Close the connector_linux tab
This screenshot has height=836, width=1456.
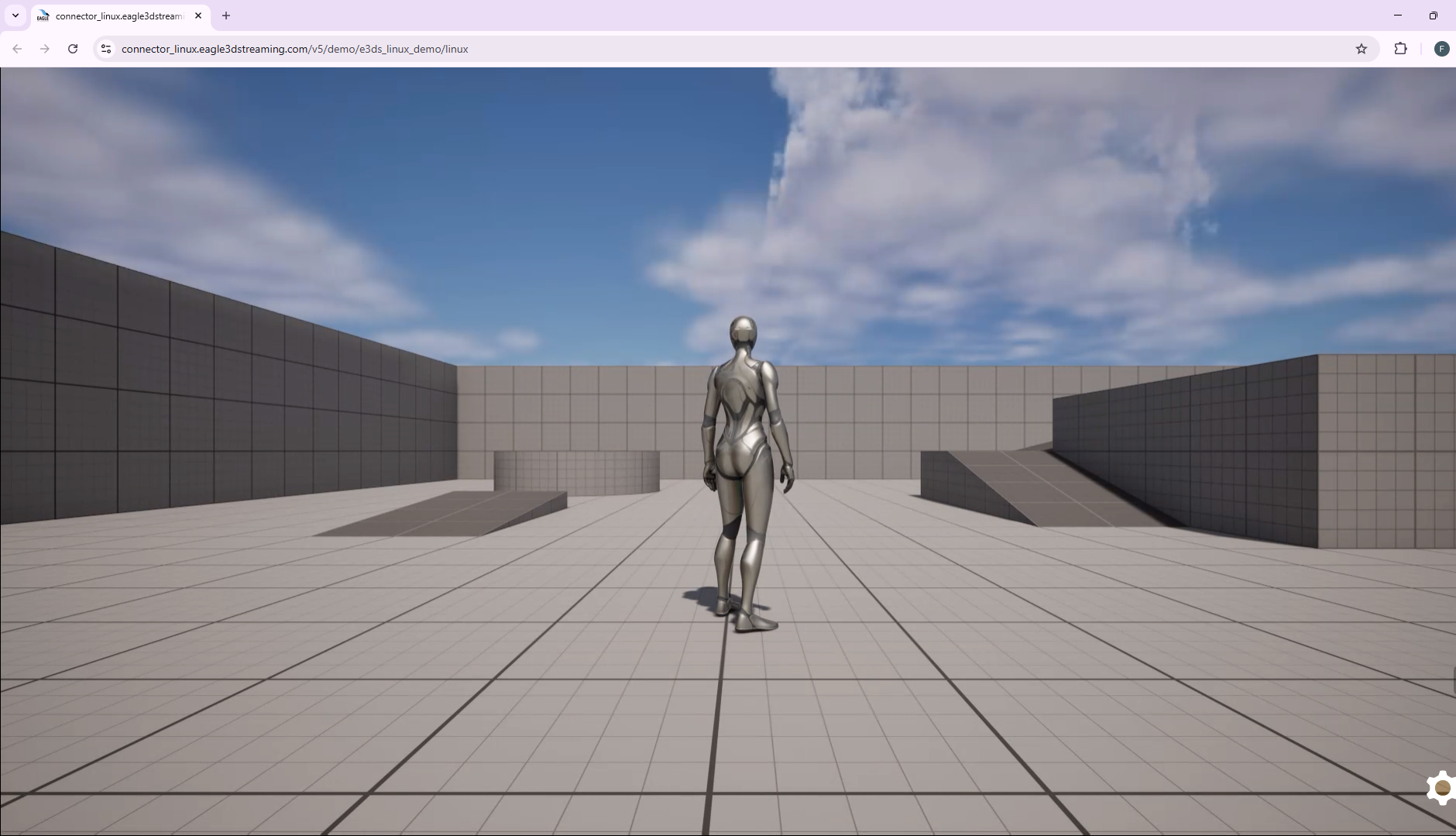coord(197,15)
